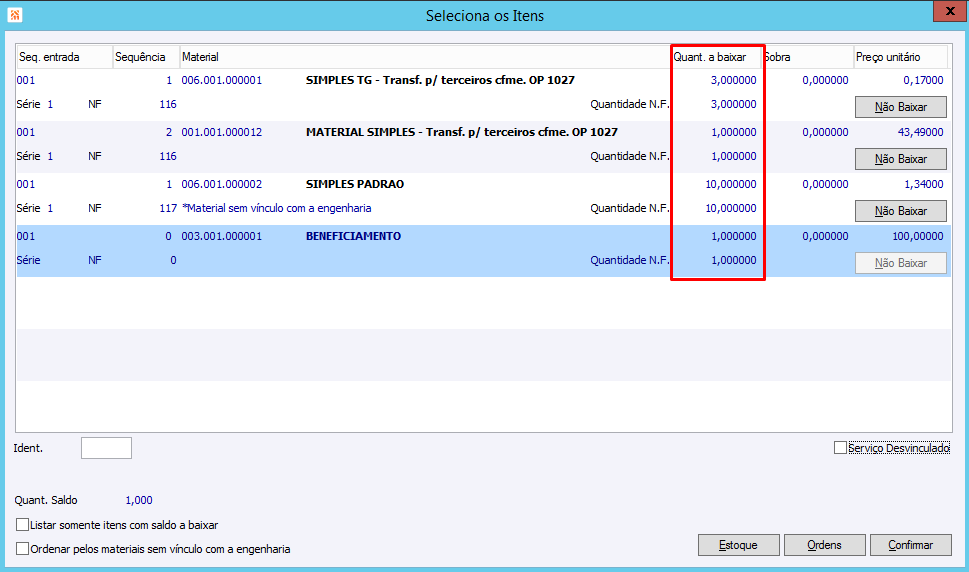Screen dimensions: 969x572
Task: Select material code 006.001.000002
Action: pyautogui.click(x=221, y=184)
